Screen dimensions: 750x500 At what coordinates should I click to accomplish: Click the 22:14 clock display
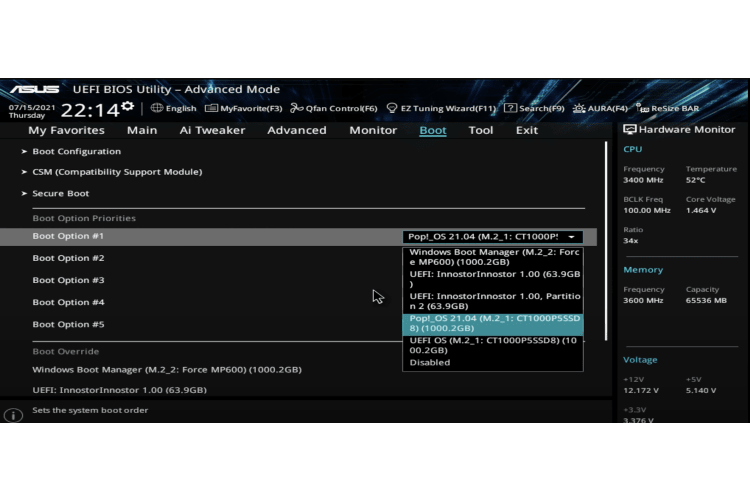[90, 110]
